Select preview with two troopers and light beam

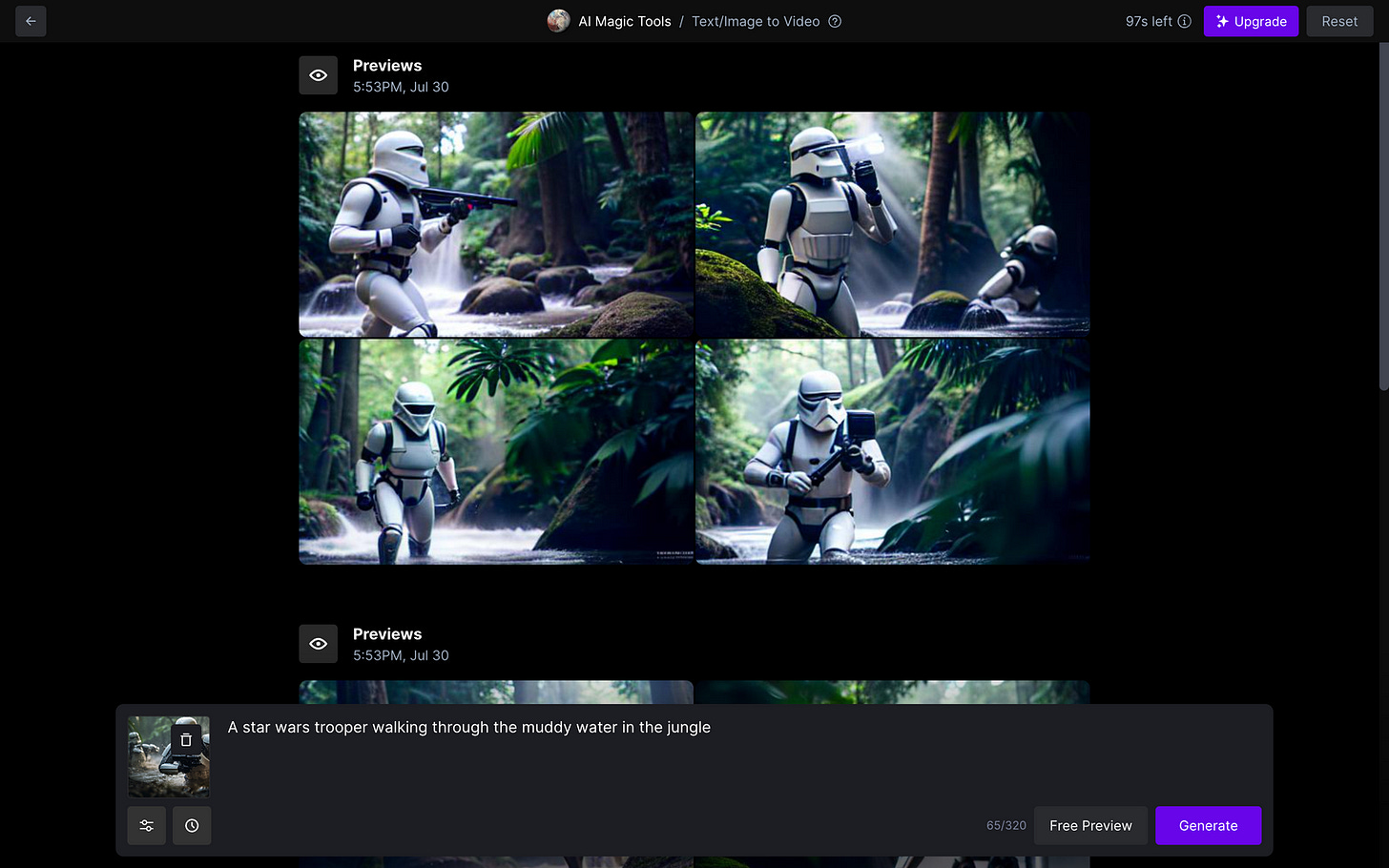[x=892, y=224]
